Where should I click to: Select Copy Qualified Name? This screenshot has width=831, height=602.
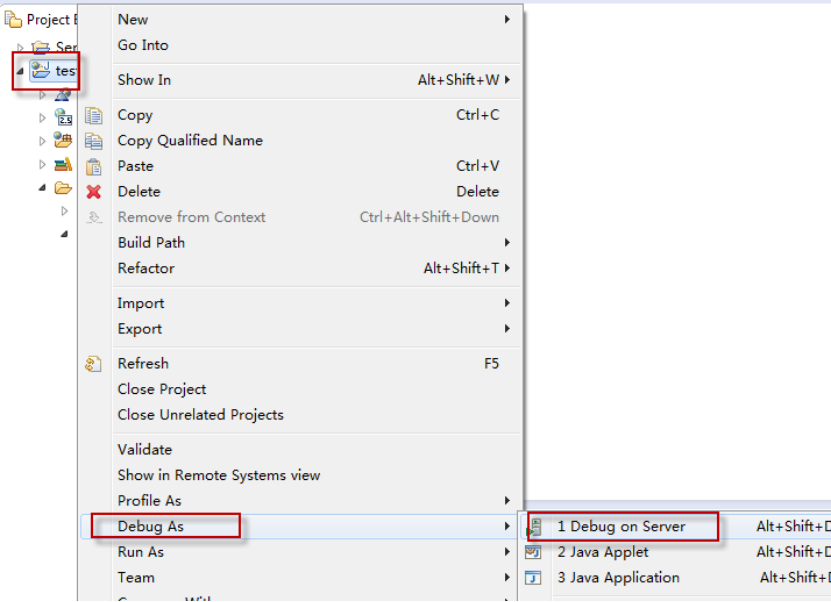(x=301, y=140)
